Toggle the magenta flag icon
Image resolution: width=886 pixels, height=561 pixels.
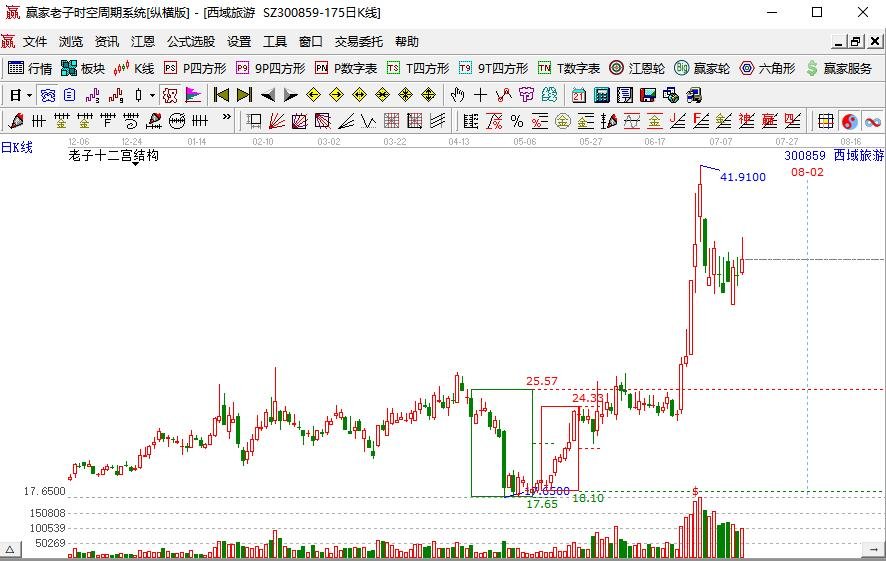tap(193, 95)
